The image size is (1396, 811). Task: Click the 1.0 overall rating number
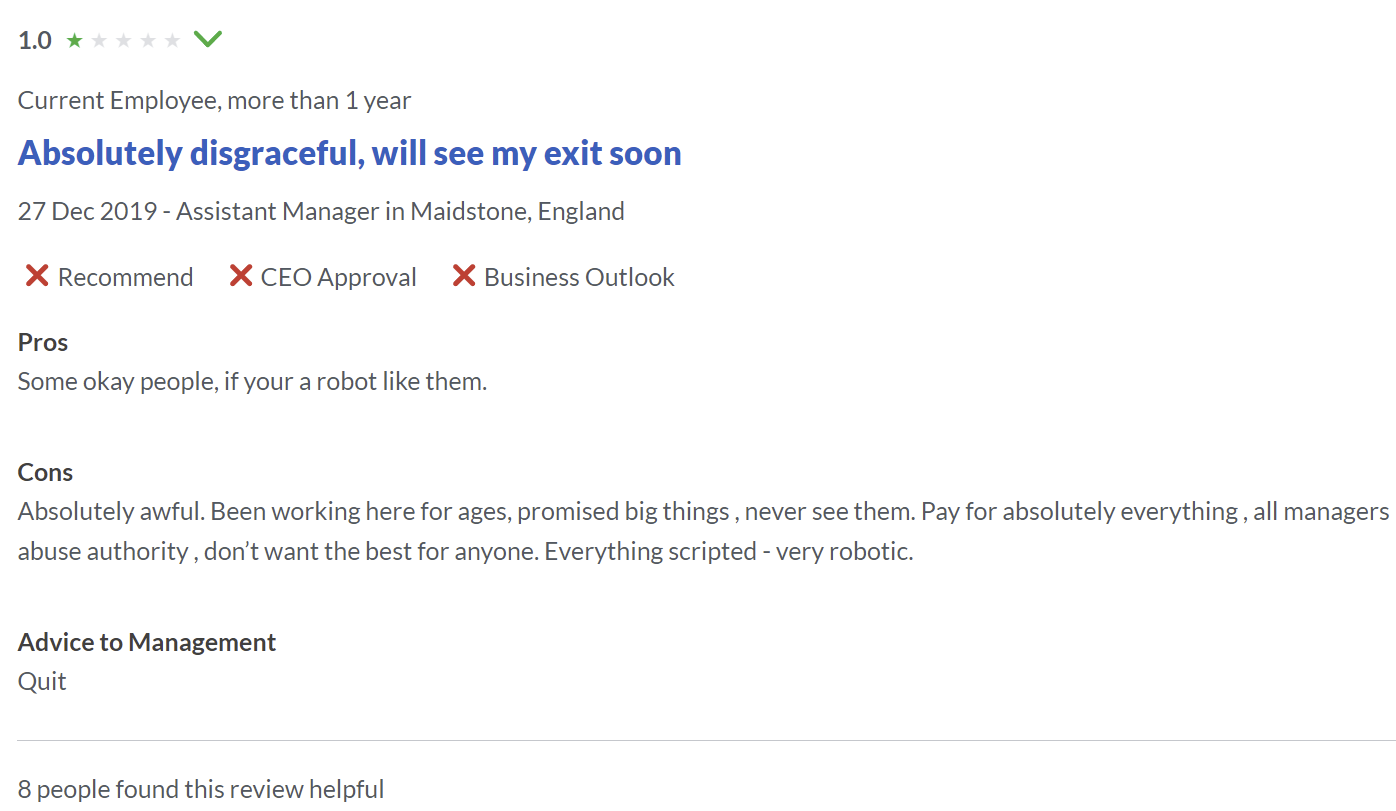tap(35, 41)
